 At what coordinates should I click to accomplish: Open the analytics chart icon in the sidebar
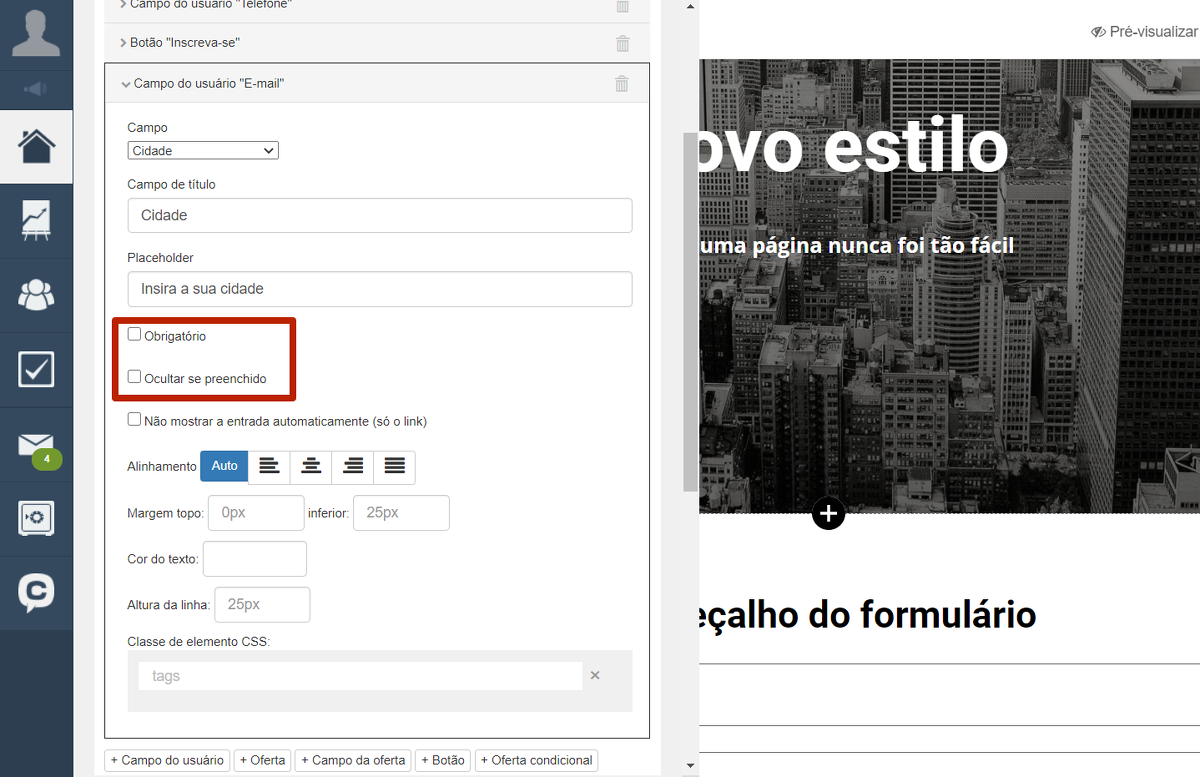pos(36,220)
